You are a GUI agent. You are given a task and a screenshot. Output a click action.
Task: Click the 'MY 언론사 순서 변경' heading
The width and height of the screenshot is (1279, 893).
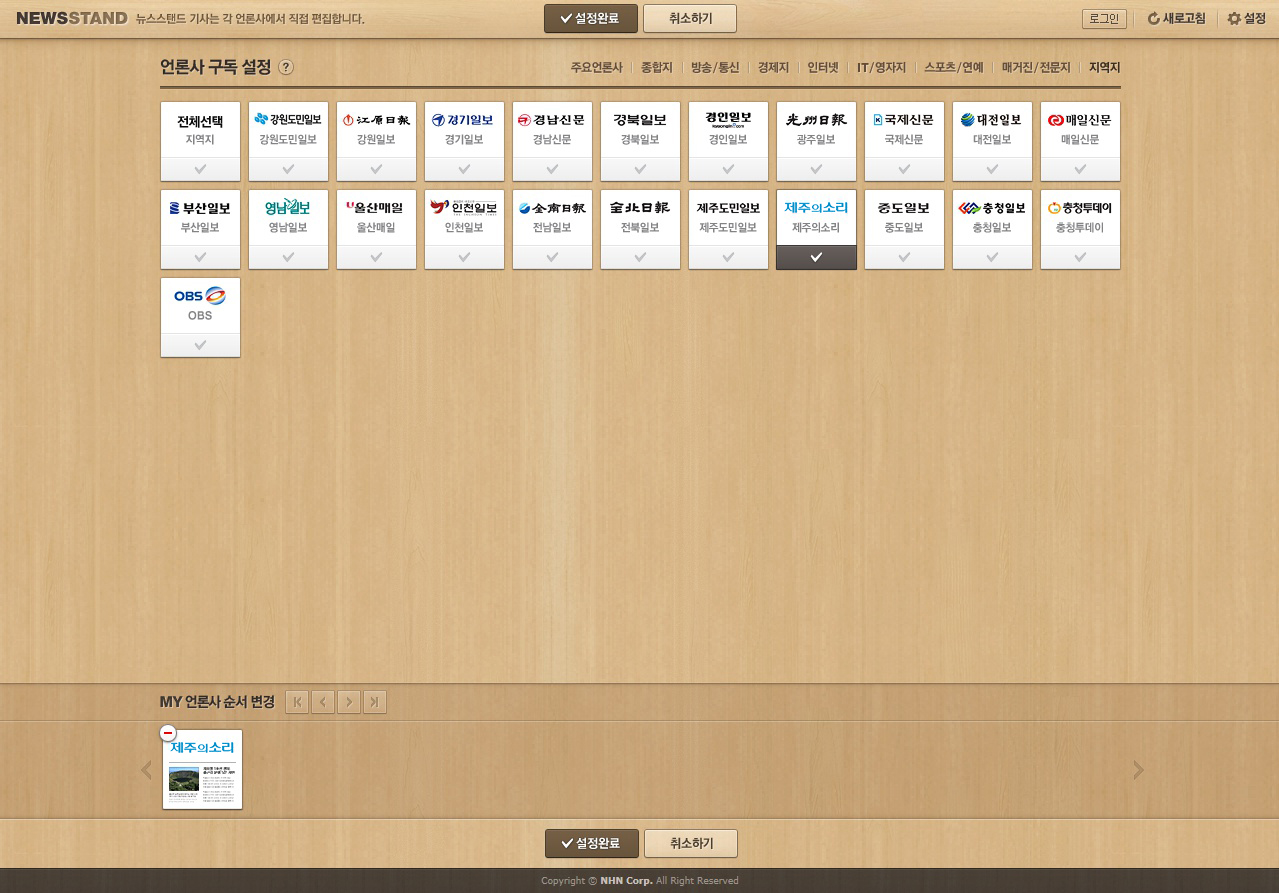pyautogui.click(x=217, y=702)
